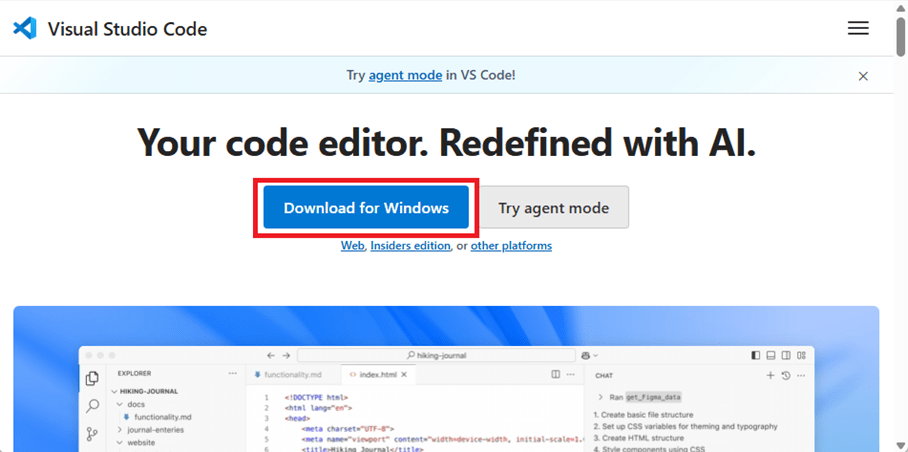Click the split editor icon
The image size is (908, 452).
click(x=556, y=375)
